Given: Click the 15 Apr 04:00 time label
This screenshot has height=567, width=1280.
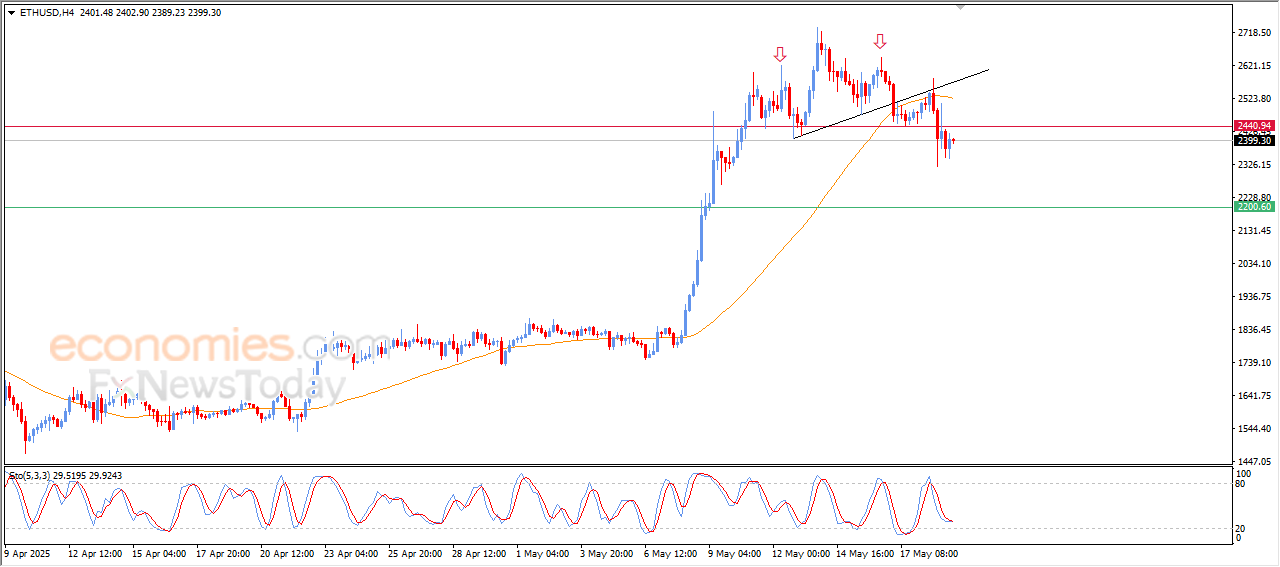Looking at the screenshot, I should 159,552.
